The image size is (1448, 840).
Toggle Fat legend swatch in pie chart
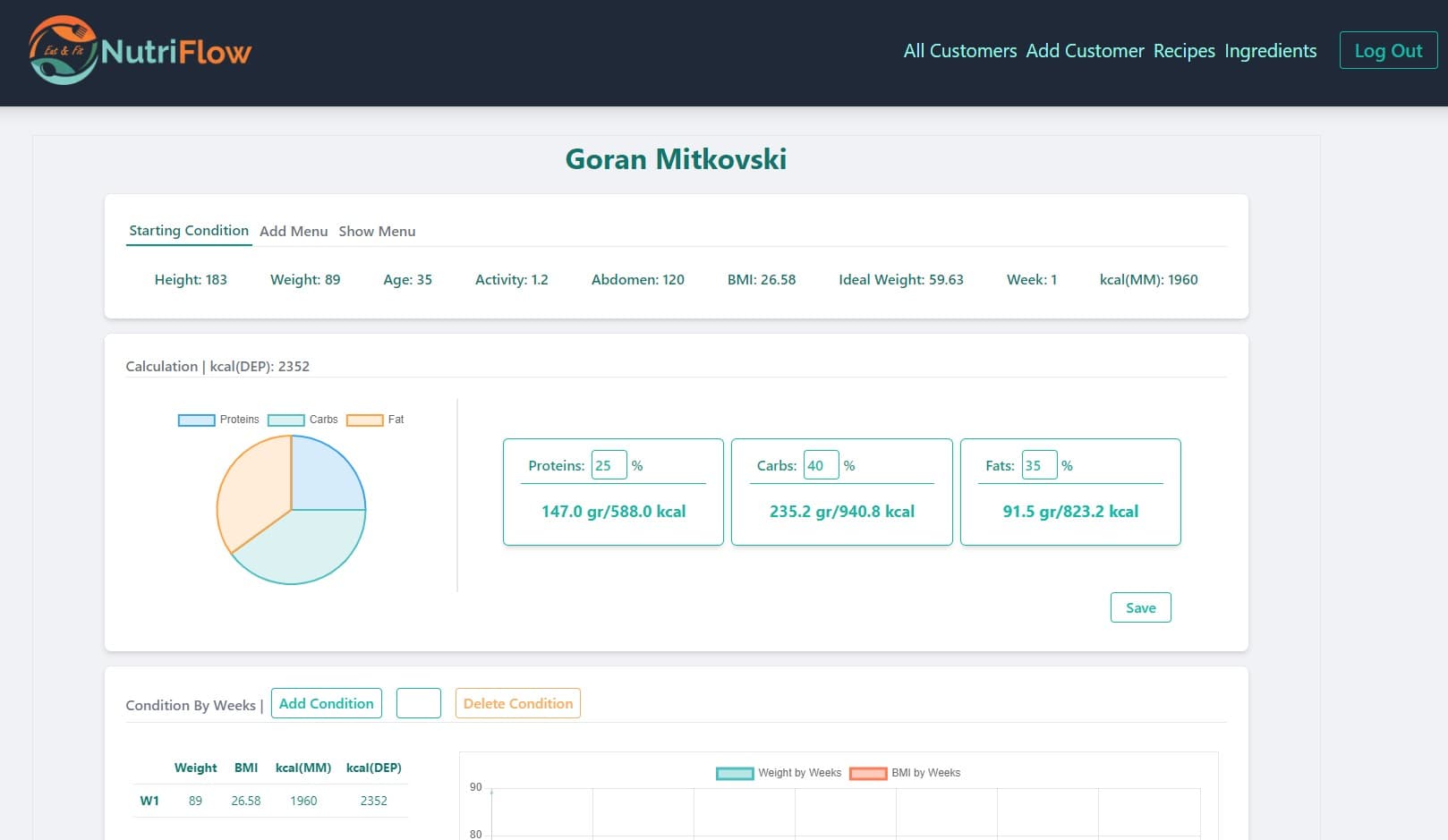tap(364, 420)
